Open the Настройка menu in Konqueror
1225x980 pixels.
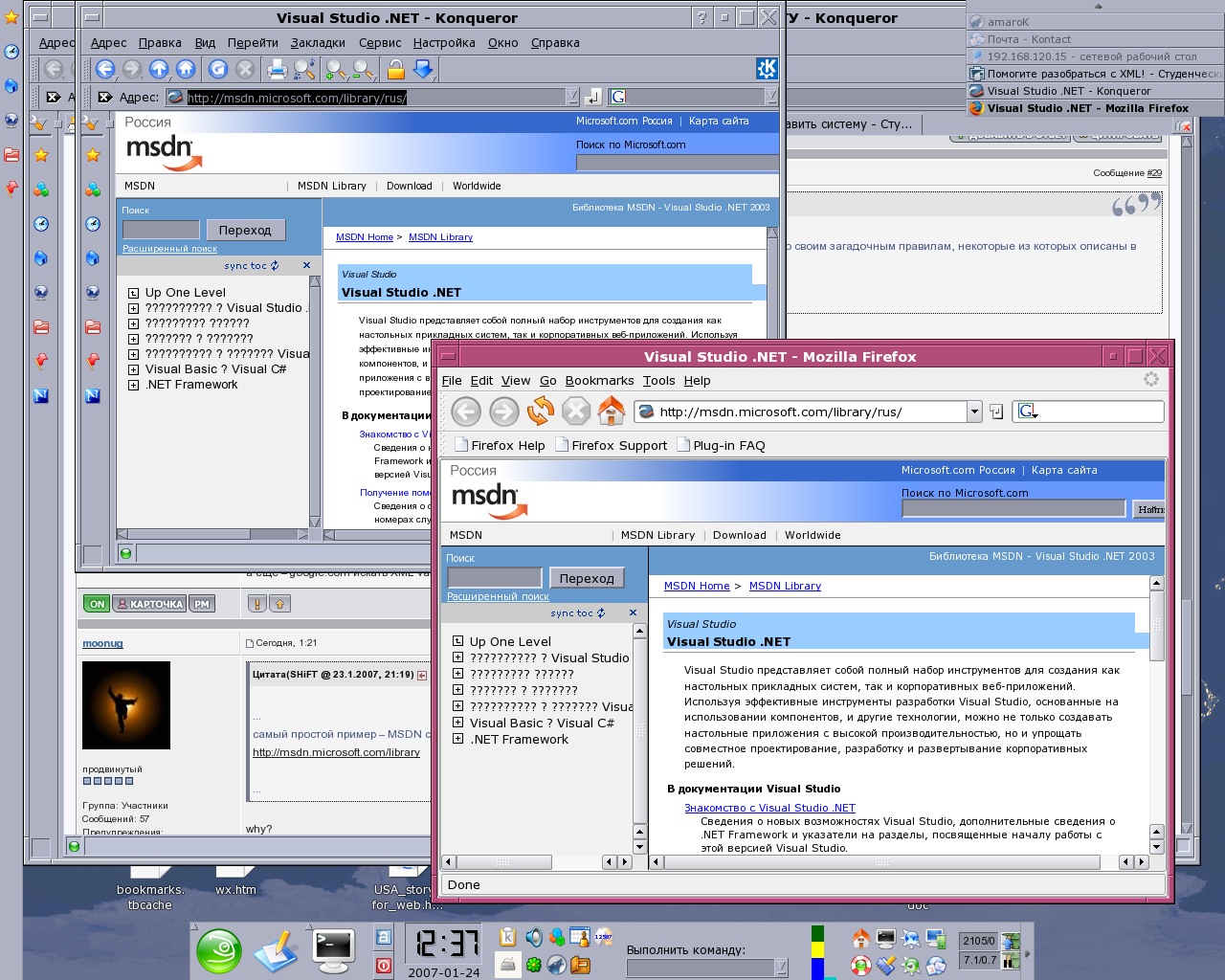click(x=444, y=42)
